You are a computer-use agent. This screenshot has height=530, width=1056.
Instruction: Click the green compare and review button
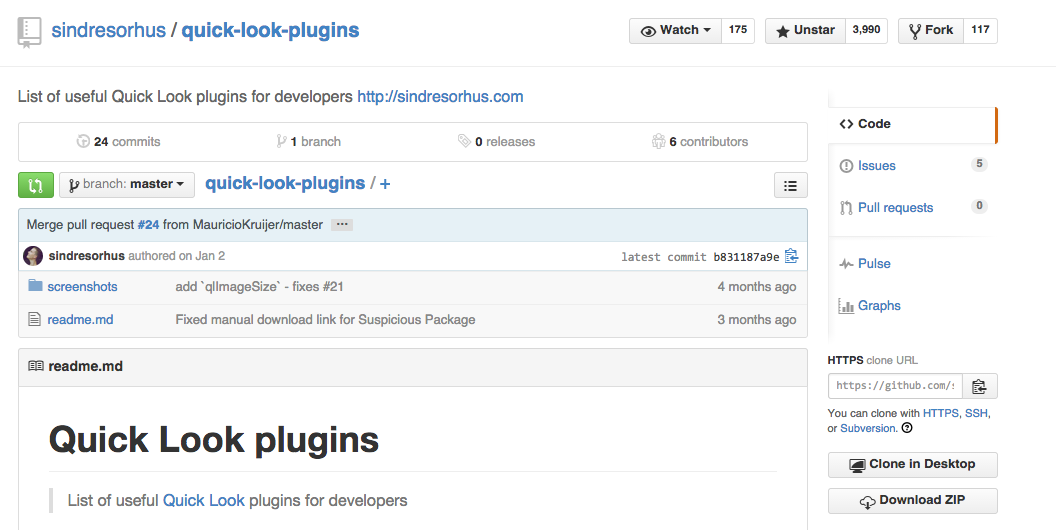point(36,185)
